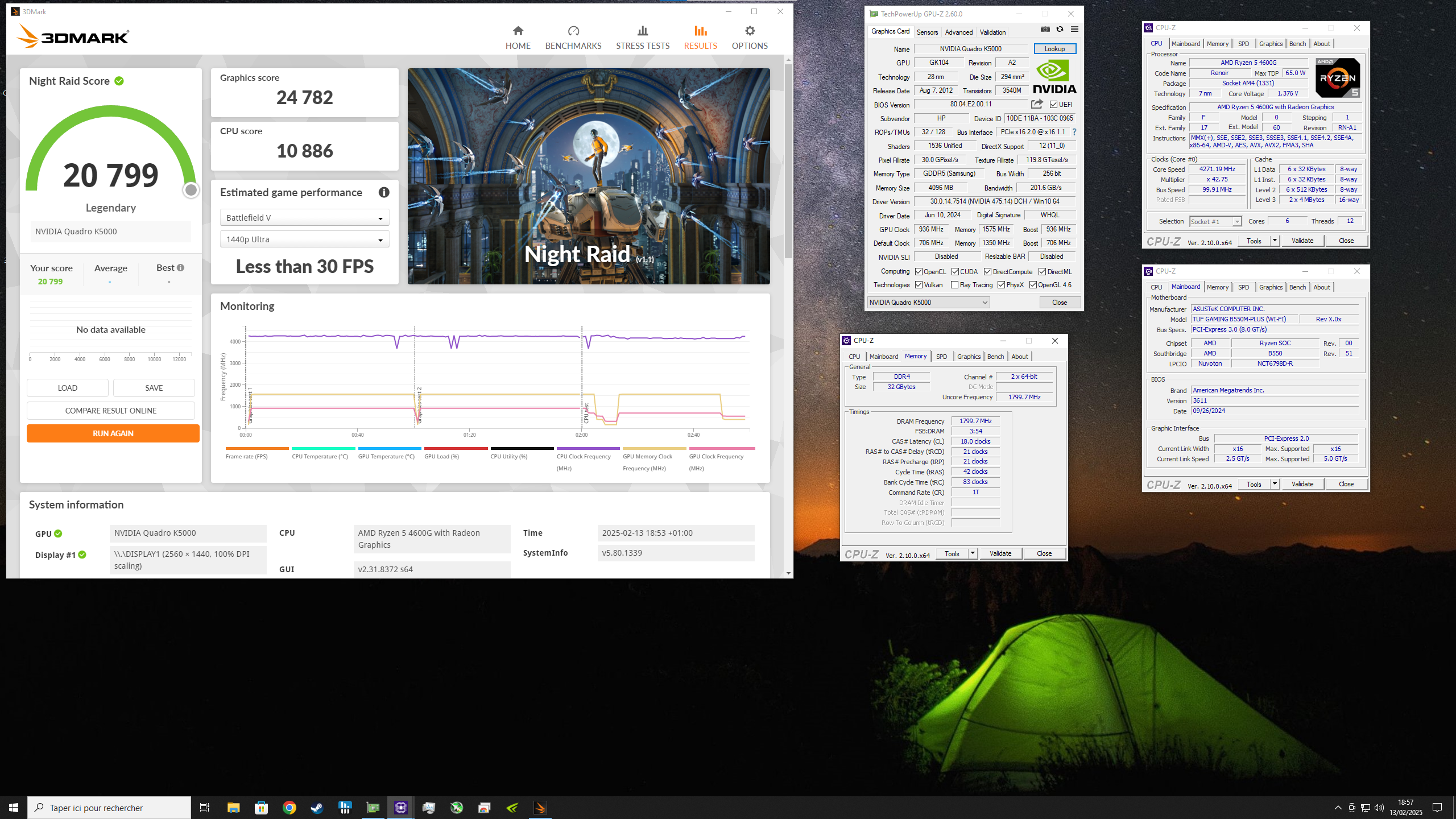Click the Ryzen 5 logo in CPU-Z

1338,77
